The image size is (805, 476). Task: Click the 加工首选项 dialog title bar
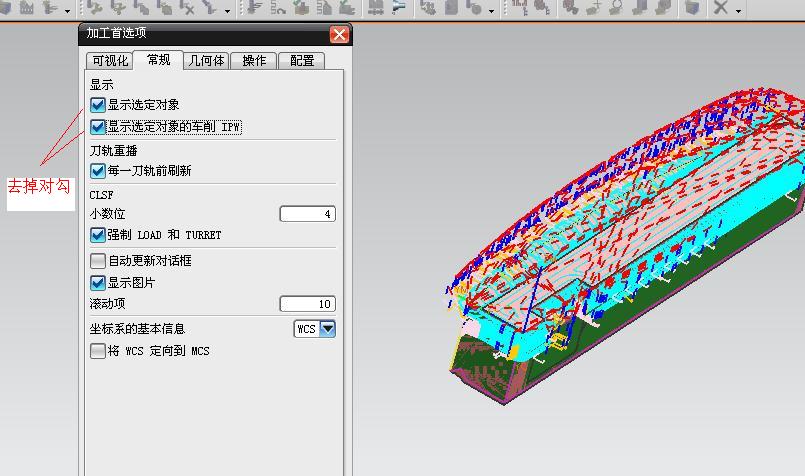tap(216, 34)
